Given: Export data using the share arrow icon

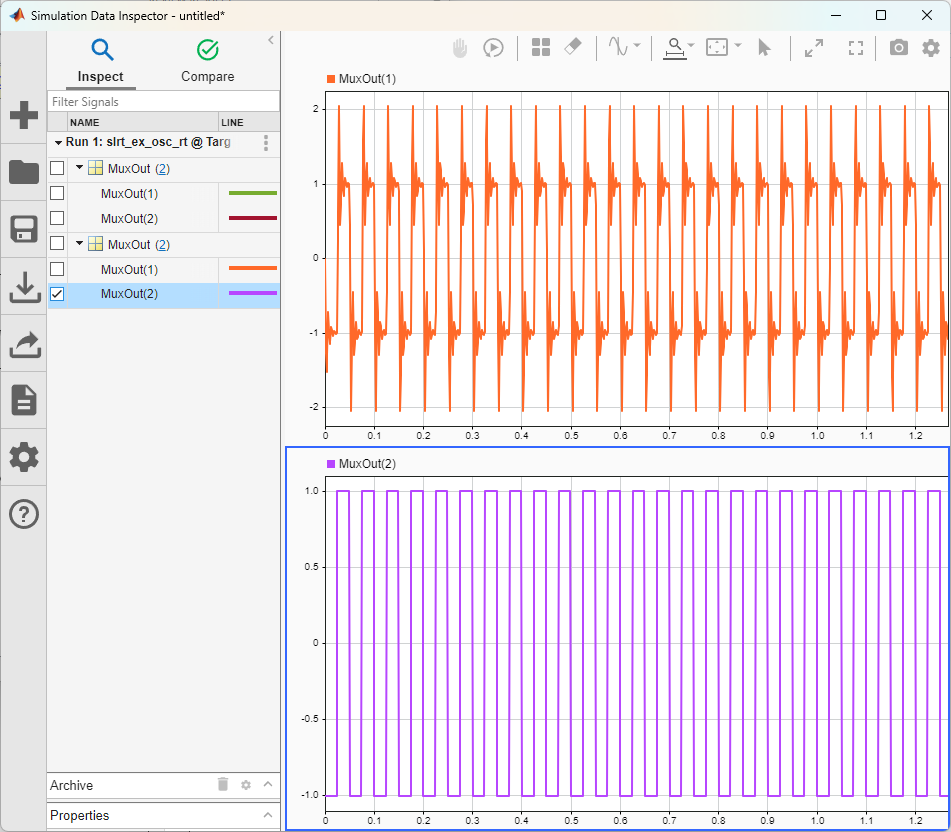Looking at the screenshot, I should 23,343.
